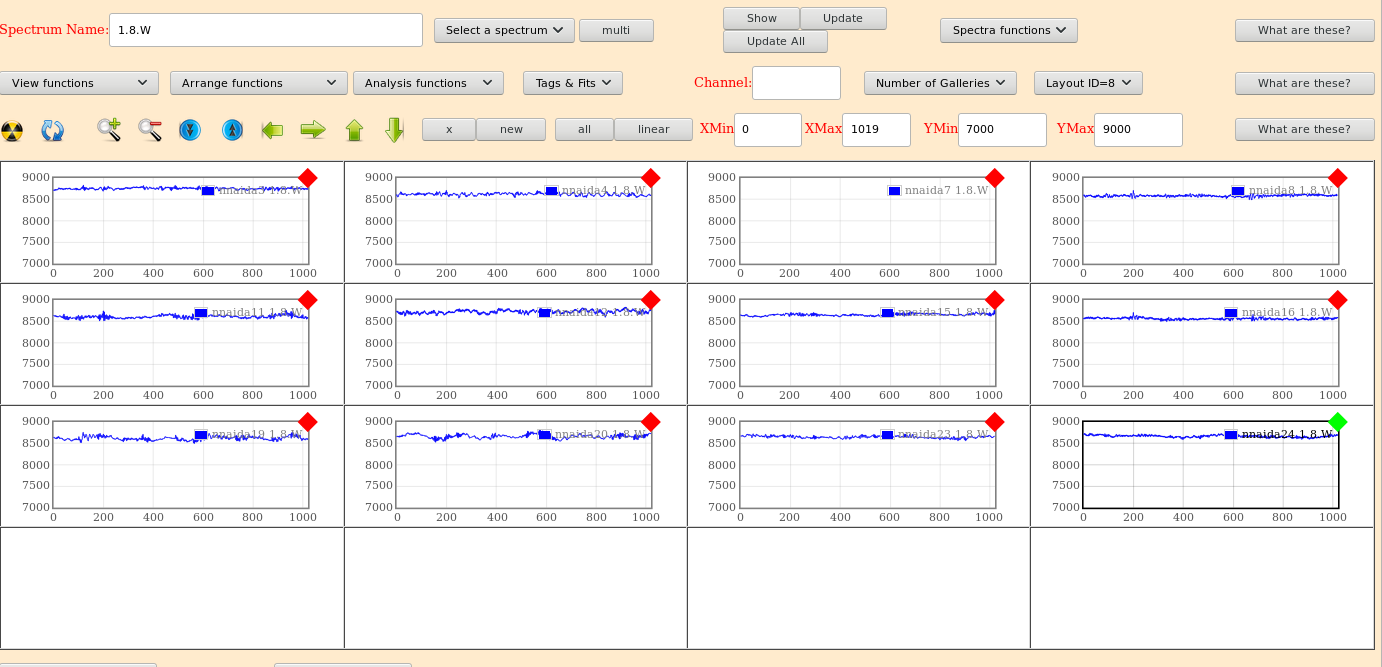Open the Spectra functions dropdown
The image size is (1382, 667).
tap(1008, 30)
